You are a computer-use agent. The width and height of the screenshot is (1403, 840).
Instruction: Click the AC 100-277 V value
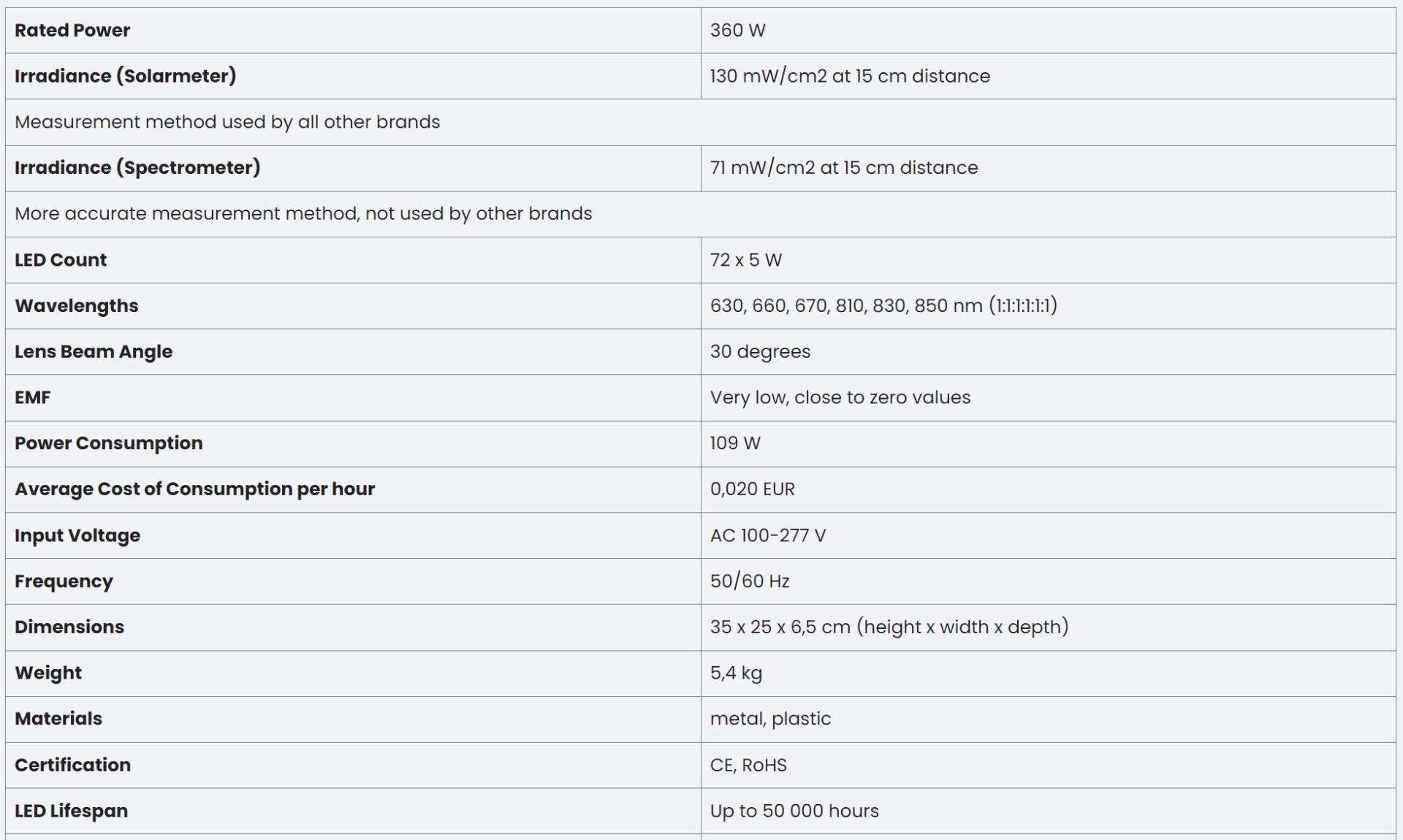[x=767, y=535]
